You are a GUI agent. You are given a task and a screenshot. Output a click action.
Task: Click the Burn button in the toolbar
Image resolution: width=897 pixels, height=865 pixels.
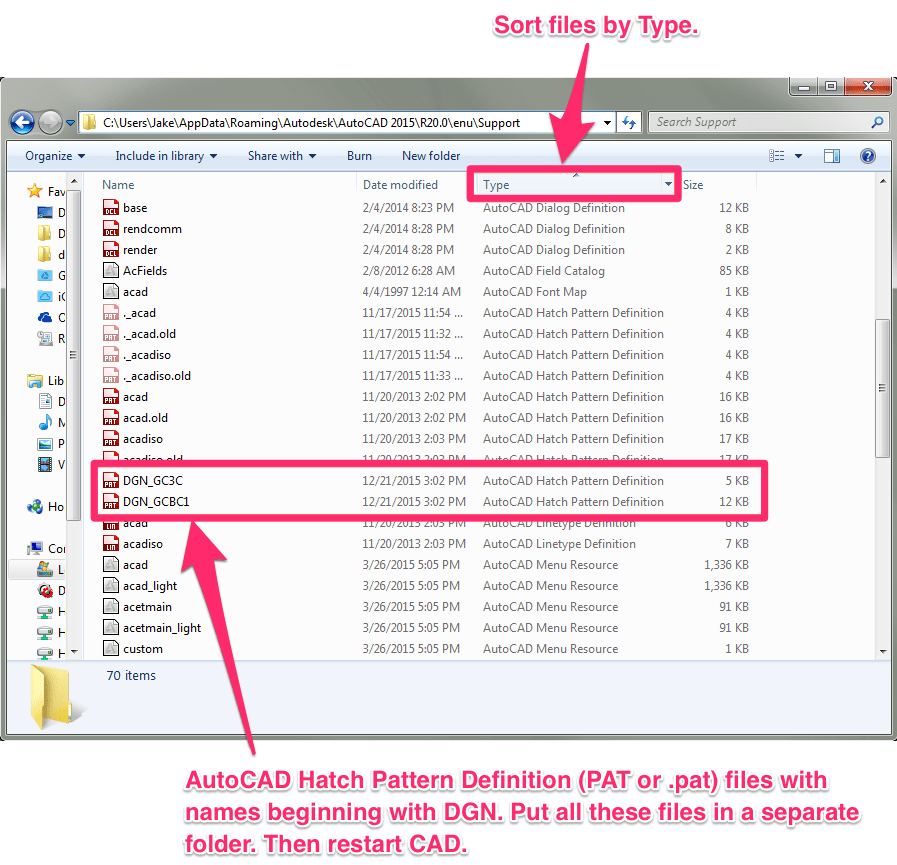(359, 156)
